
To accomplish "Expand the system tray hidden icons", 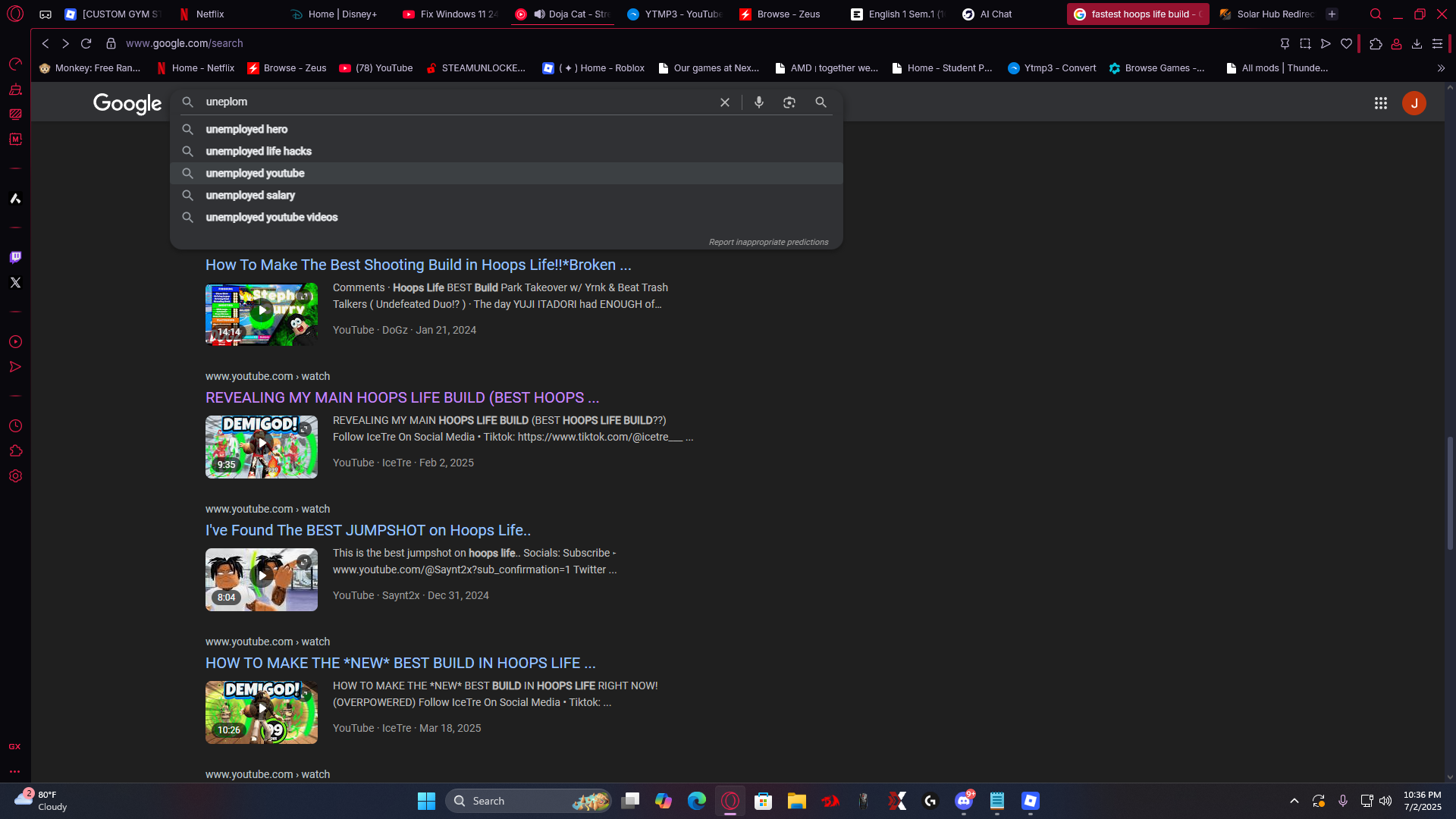I will pos(1294,801).
